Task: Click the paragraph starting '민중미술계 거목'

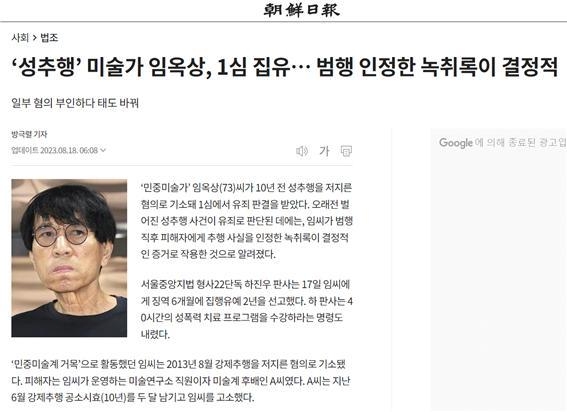Action: tap(181, 381)
